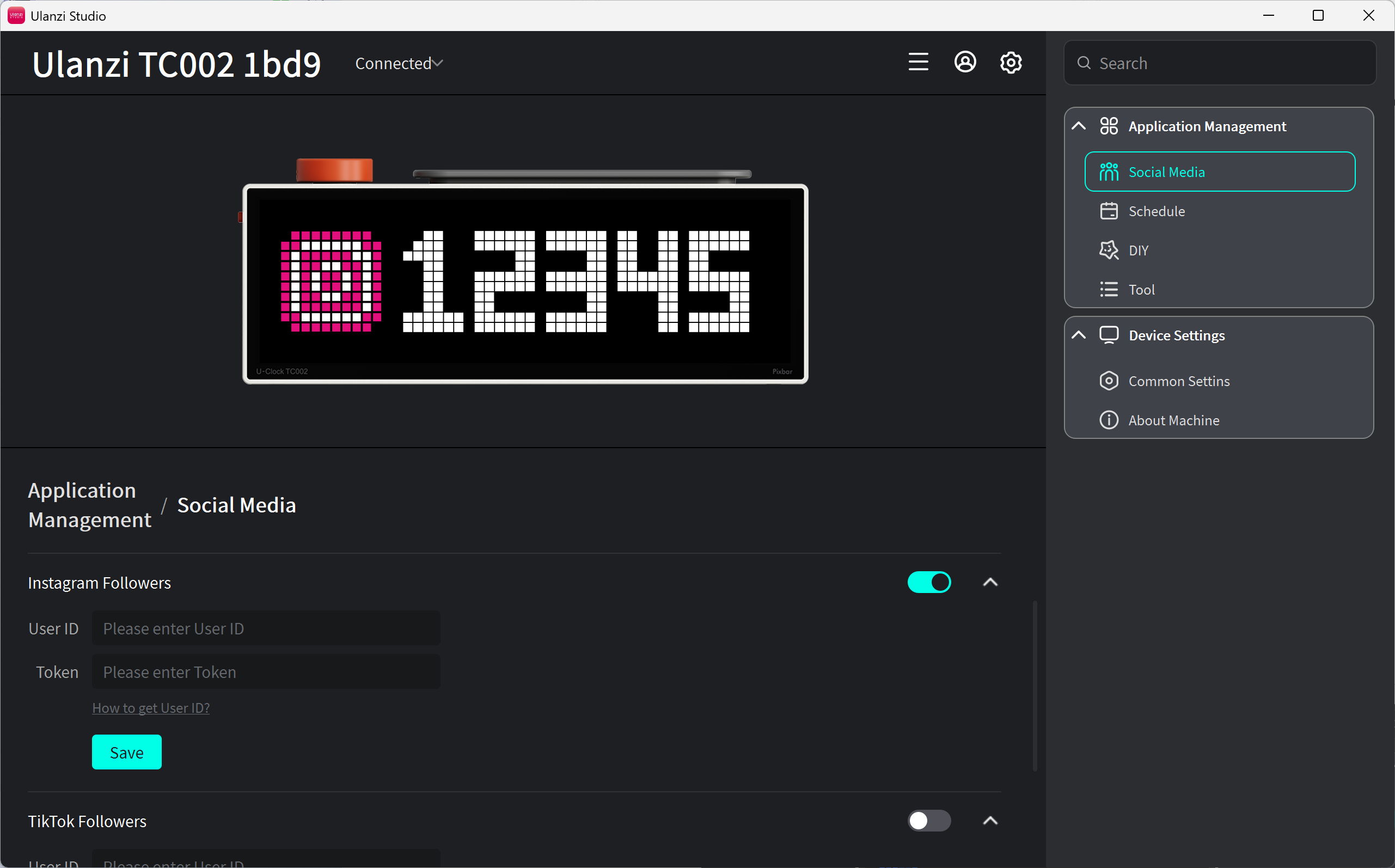This screenshot has width=1395, height=868.
Task: Open the Tool sidebar item
Action: point(1220,289)
